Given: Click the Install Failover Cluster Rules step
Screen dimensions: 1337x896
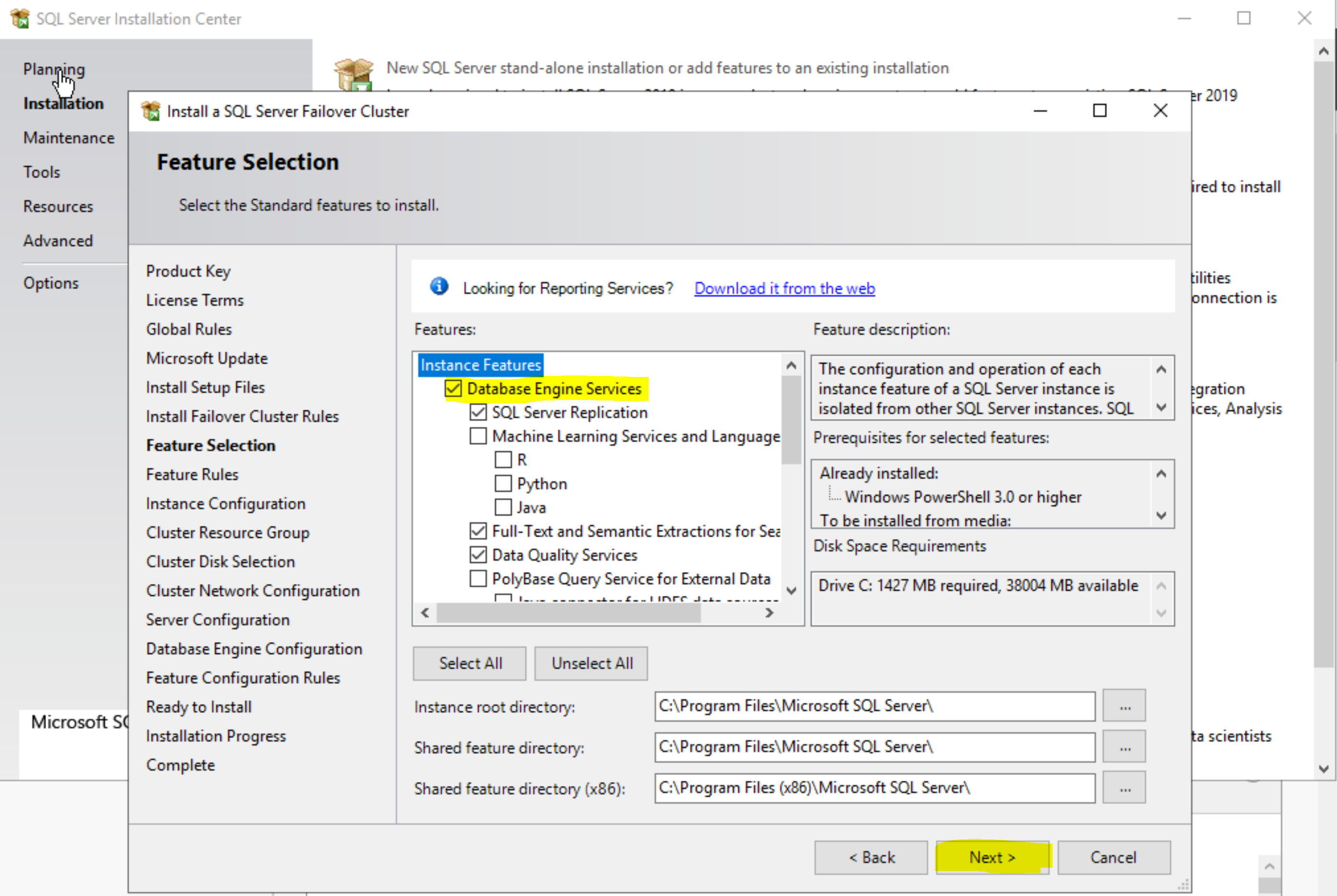Looking at the screenshot, I should (242, 417).
